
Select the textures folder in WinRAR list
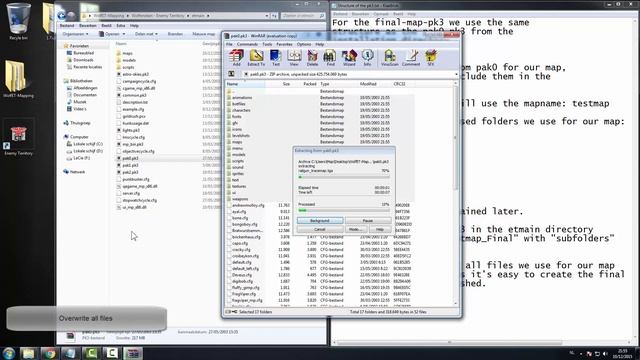(x=238, y=186)
